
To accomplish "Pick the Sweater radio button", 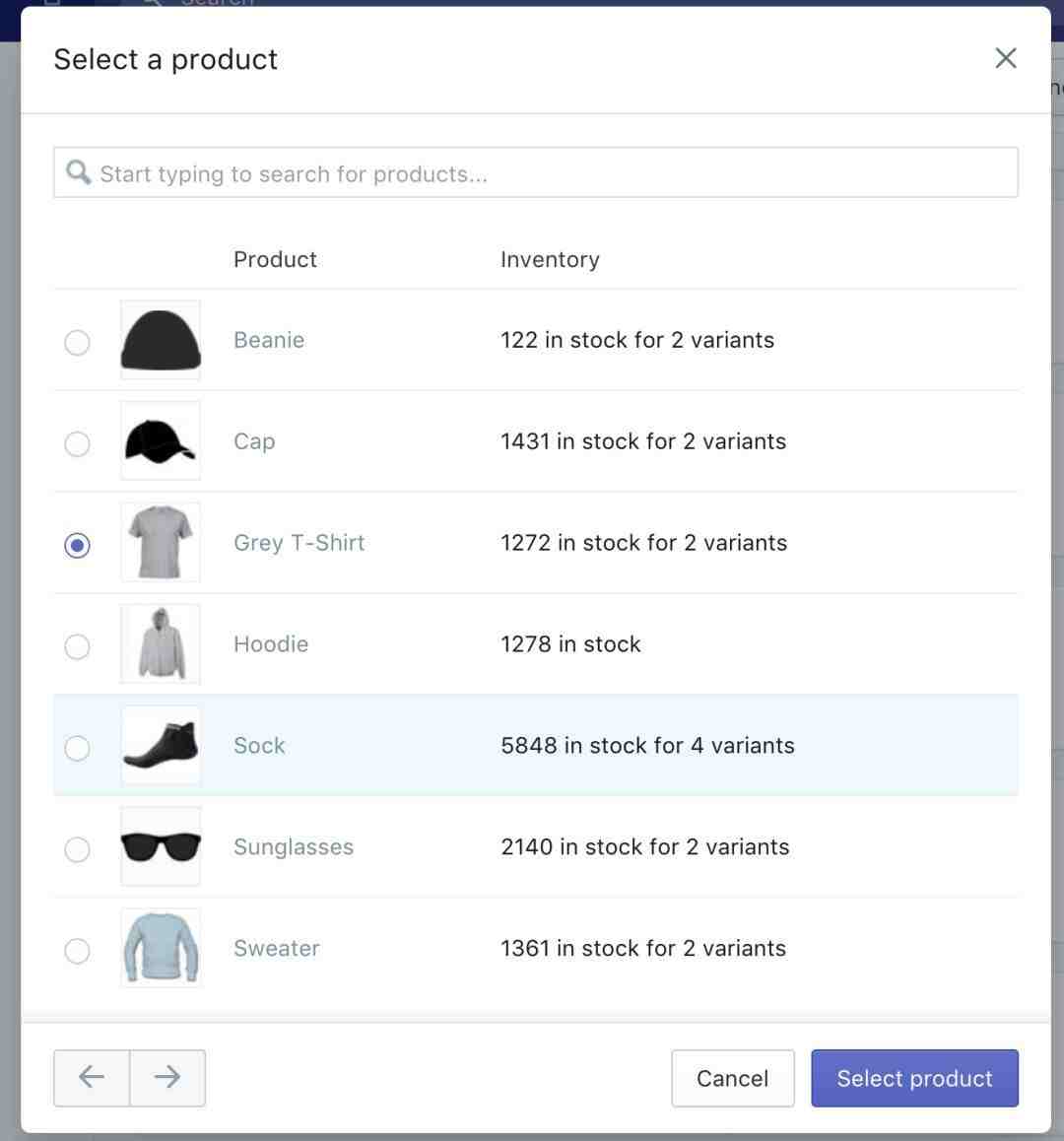I will 77,951.
